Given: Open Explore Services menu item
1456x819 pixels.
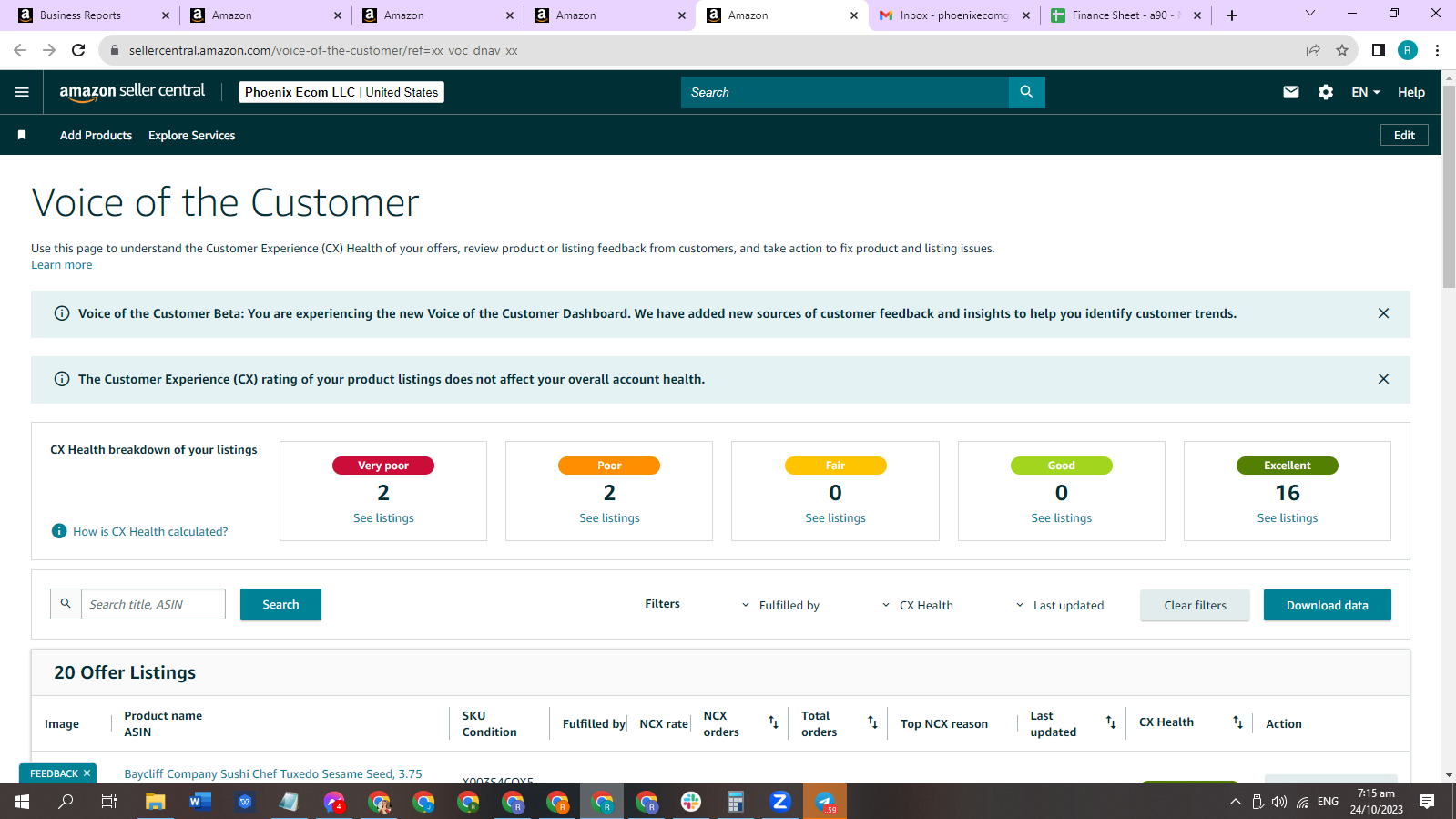Looking at the screenshot, I should pos(191,135).
